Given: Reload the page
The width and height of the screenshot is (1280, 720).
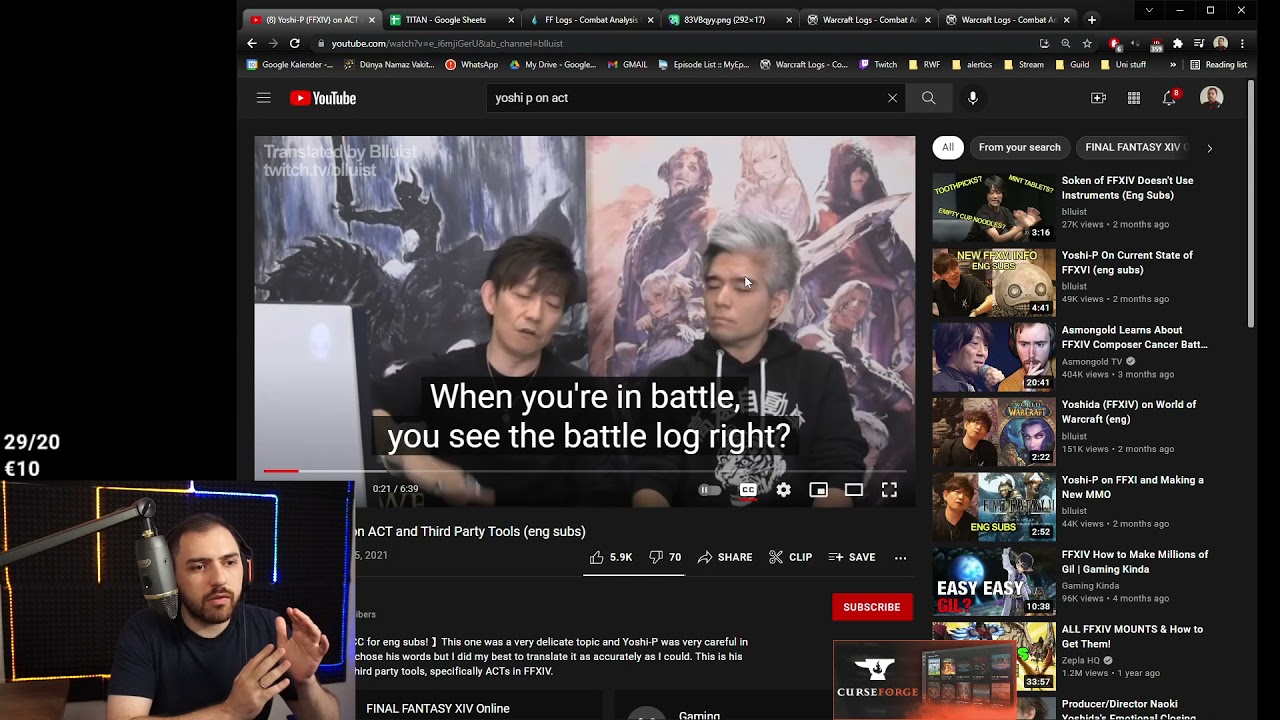Looking at the screenshot, I should (x=294, y=43).
